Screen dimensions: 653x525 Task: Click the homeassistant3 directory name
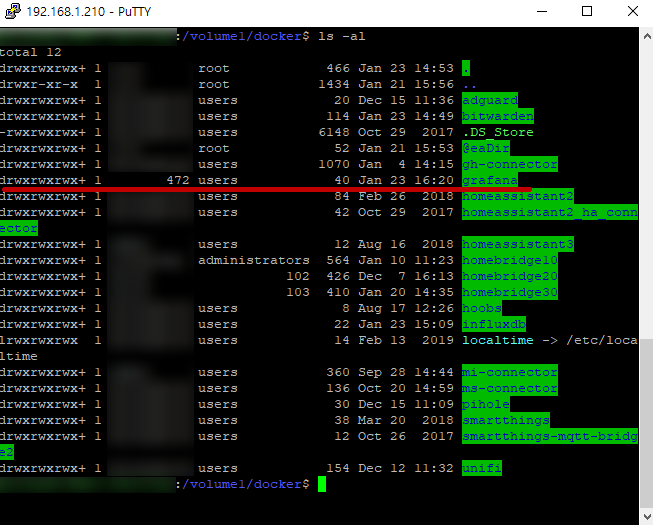coord(518,244)
